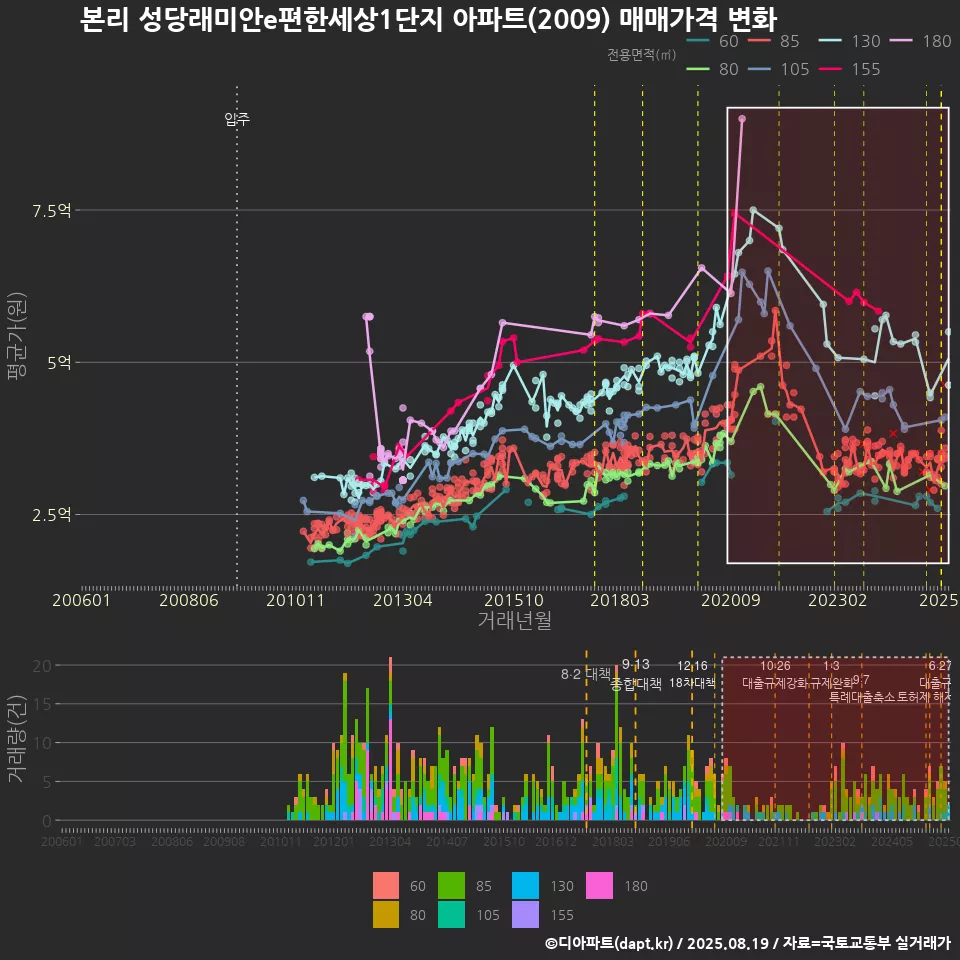Click the 6·27 policy annotation
The height and width of the screenshot is (960, 960).
tap(940, 666)
